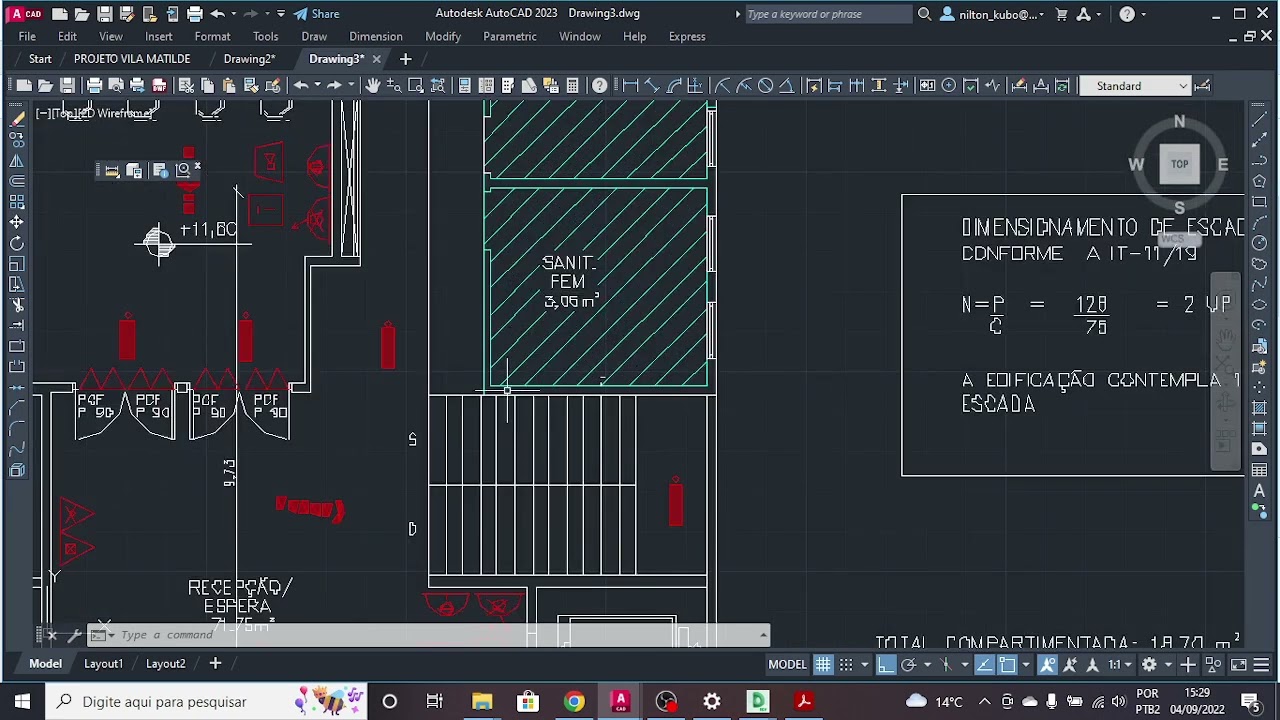Image resolution: width=1280 pixels, height=720 pixels.
Task: Open the annotation scale 1:1 dropdown
Action: (x=1121, y=665)
